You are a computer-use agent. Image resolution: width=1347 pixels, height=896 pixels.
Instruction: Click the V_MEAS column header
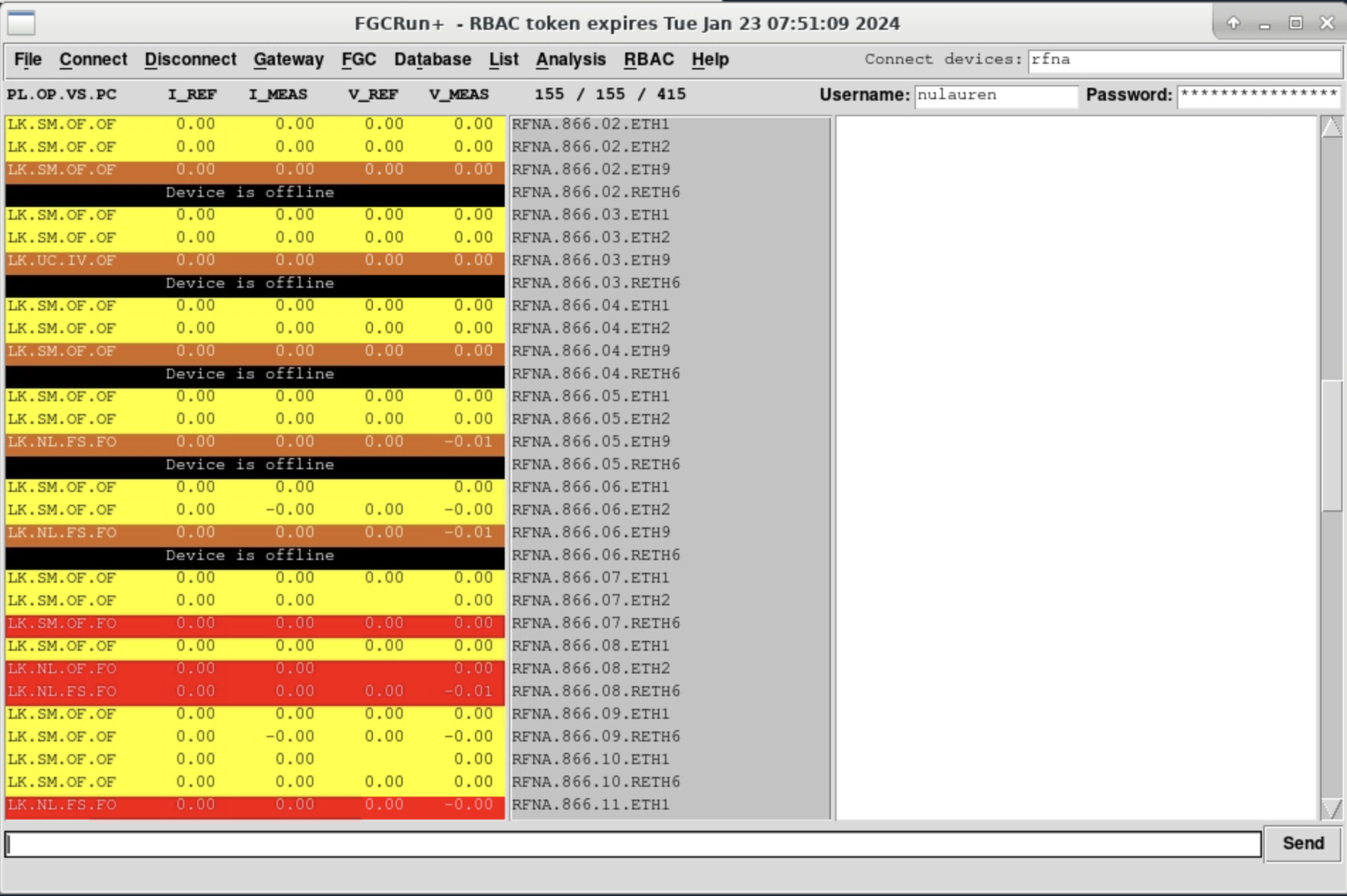pyautogui.click(x=459, y=95)
